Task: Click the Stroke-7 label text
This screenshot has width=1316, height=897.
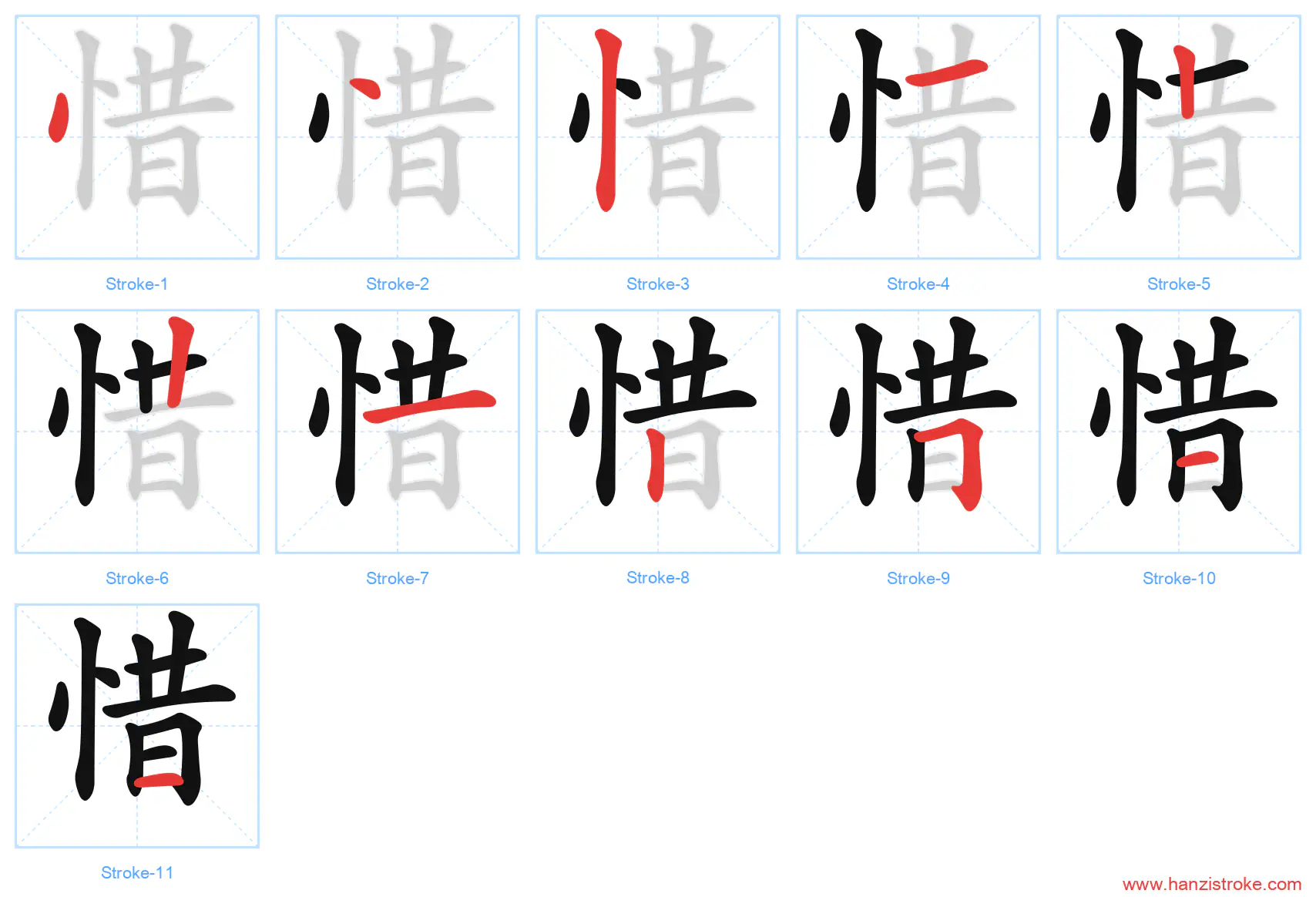Action: pos(398,579)
